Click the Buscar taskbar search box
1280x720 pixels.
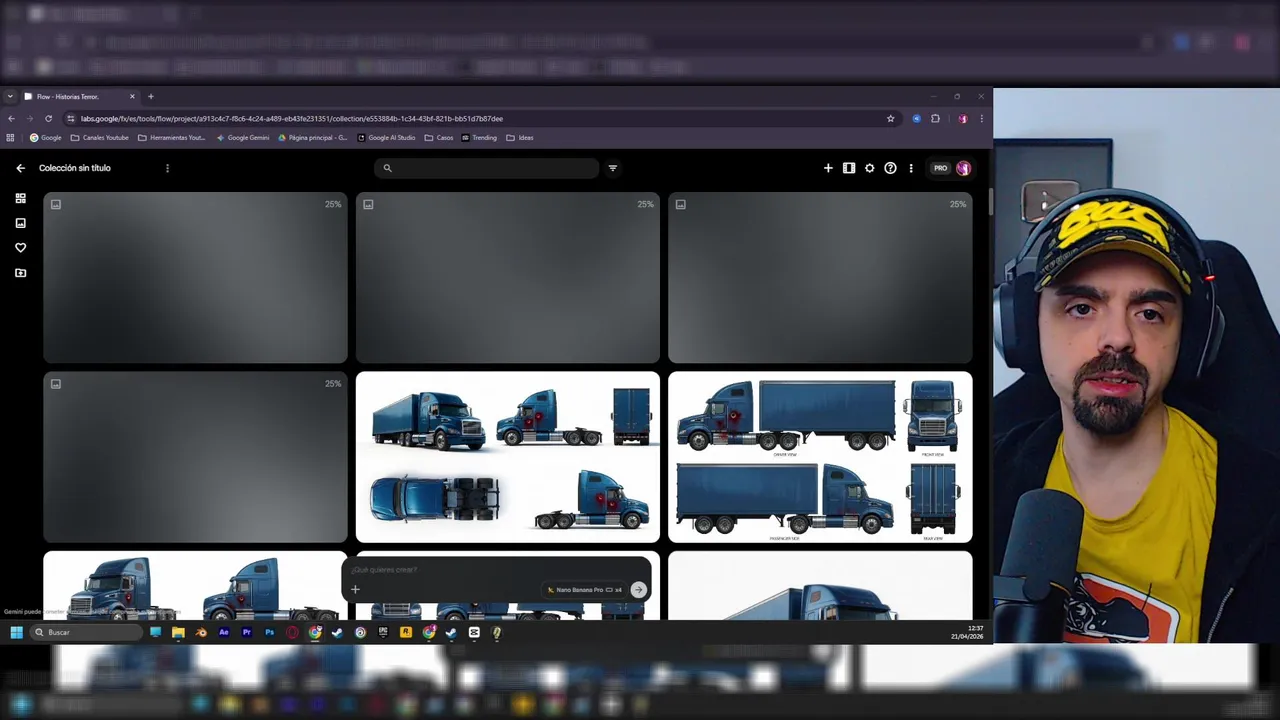pyautogui.click(x=86, y=632)
